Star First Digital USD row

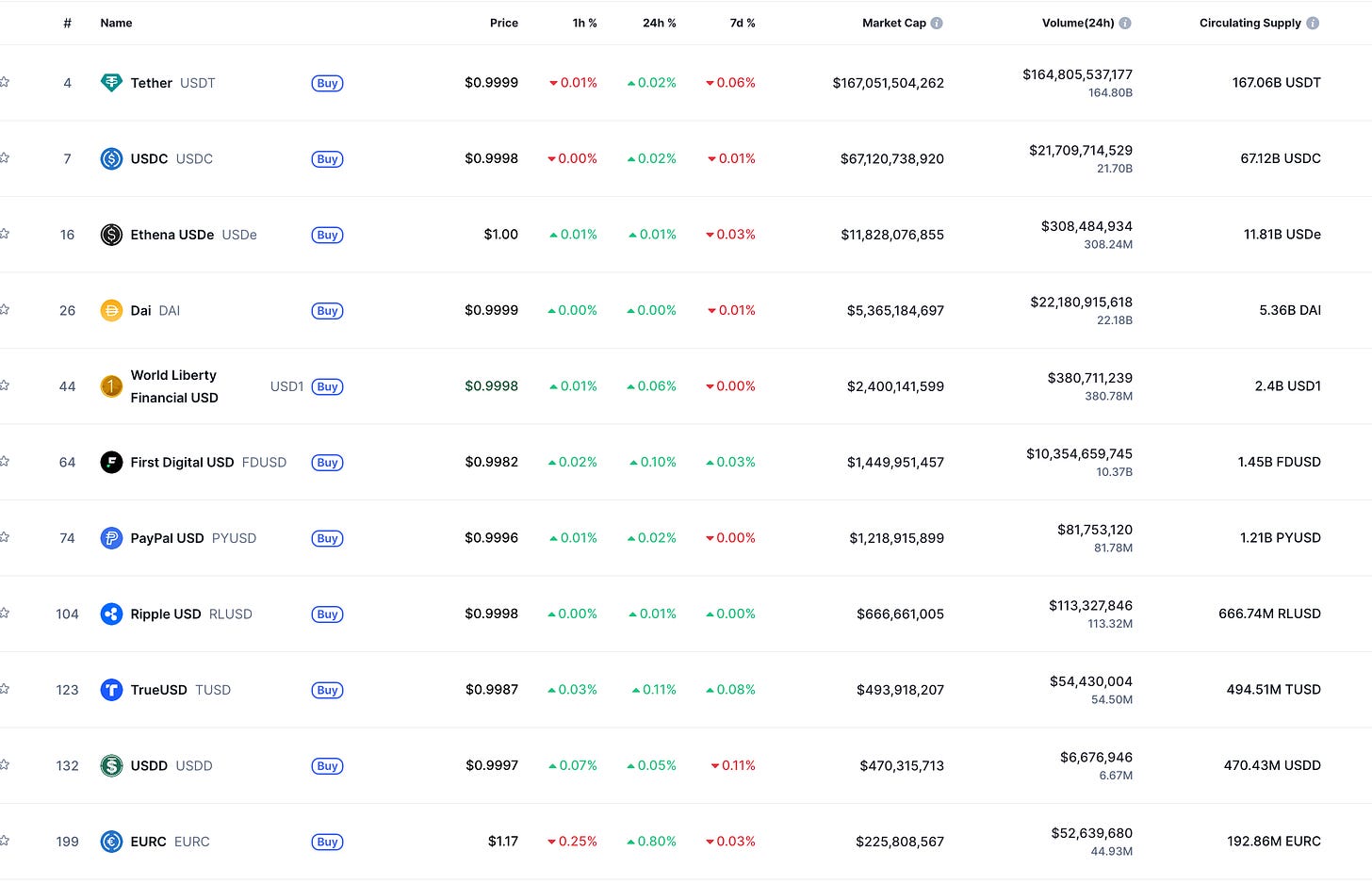coord(4,461)
